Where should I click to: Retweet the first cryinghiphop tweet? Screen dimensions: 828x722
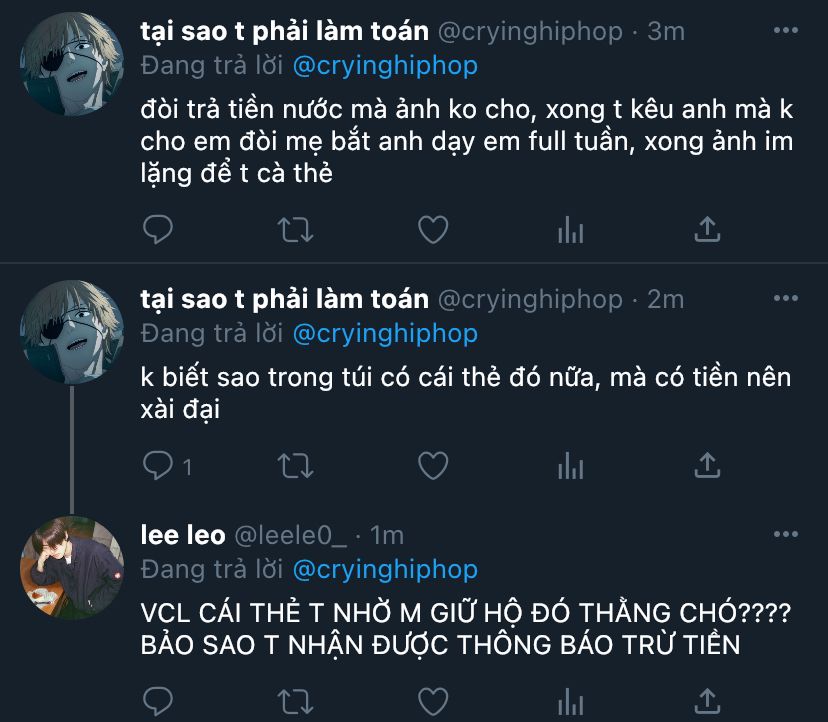click(x=294, y=230)
